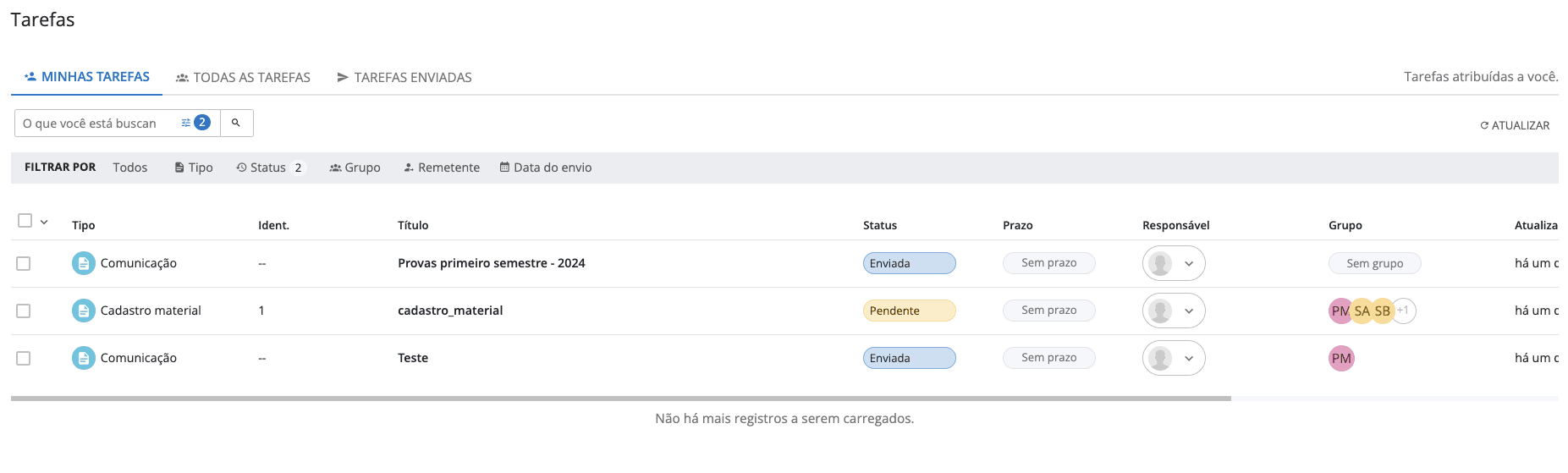Click the document icon of Cadastro material row
The image size is (1568, 473).
point(83,311)
